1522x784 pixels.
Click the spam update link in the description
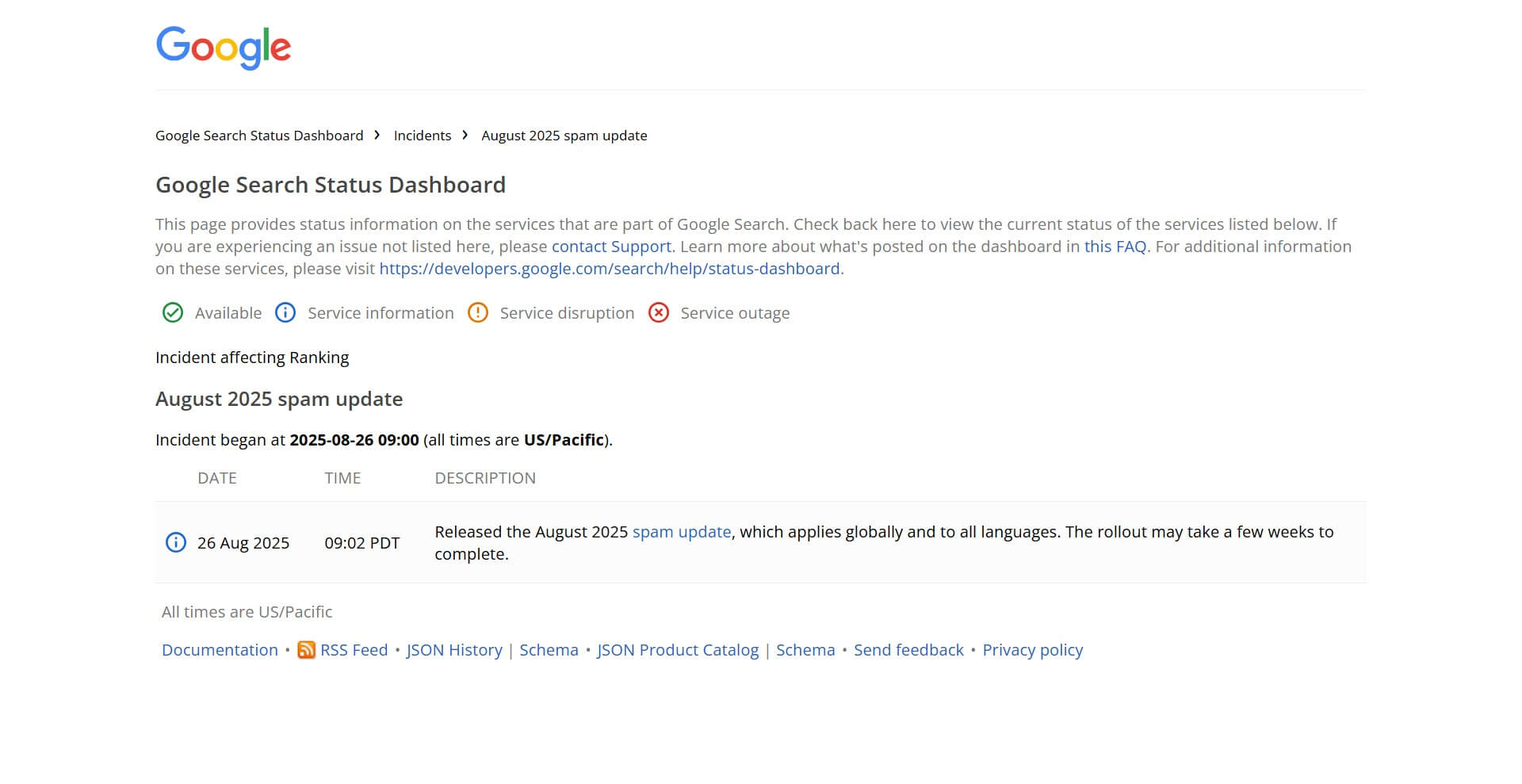pyautogui.click(x=682, y=532)
